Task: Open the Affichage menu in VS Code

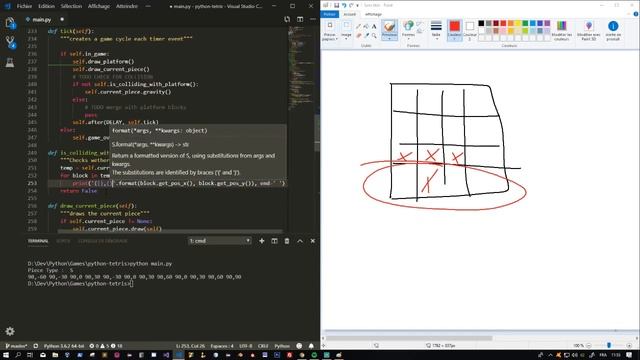Action: tap(98, 6)
